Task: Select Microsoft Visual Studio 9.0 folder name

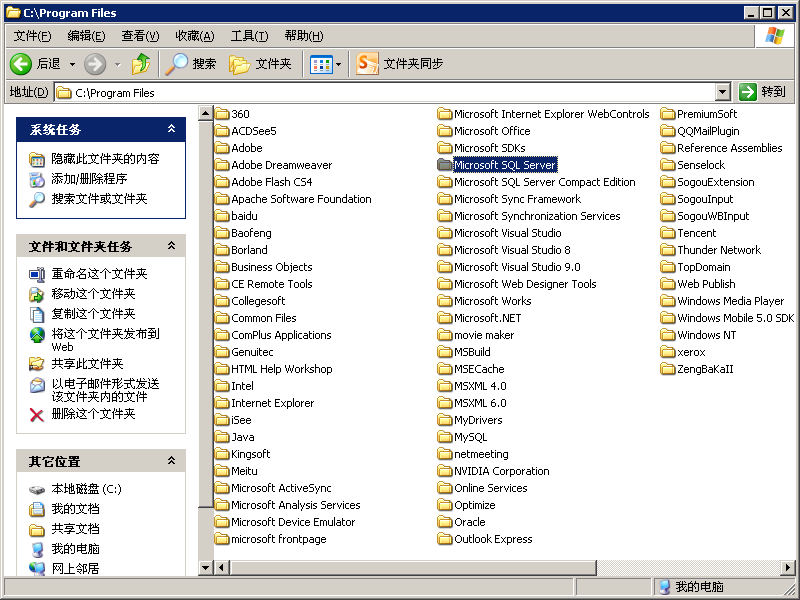Action: pyautogui.click(x=517, y=267)
